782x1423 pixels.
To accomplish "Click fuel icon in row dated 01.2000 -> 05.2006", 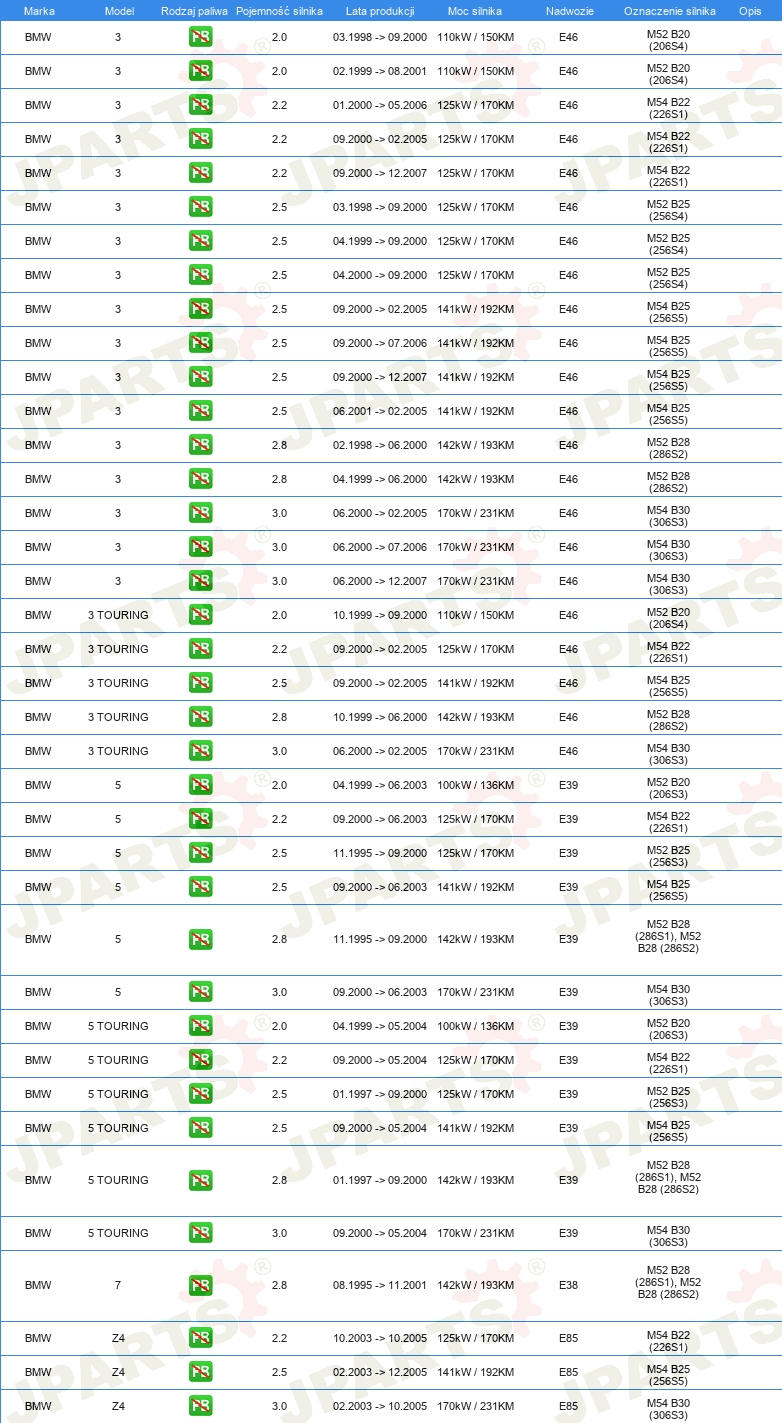I will [200, 105].
